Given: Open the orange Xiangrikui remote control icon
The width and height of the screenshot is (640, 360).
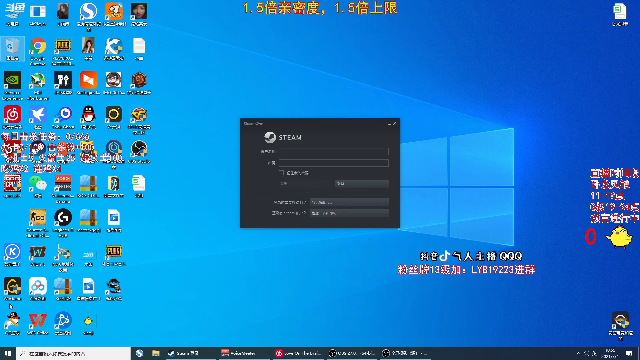Looking at the screenshot, I should 88,80.
